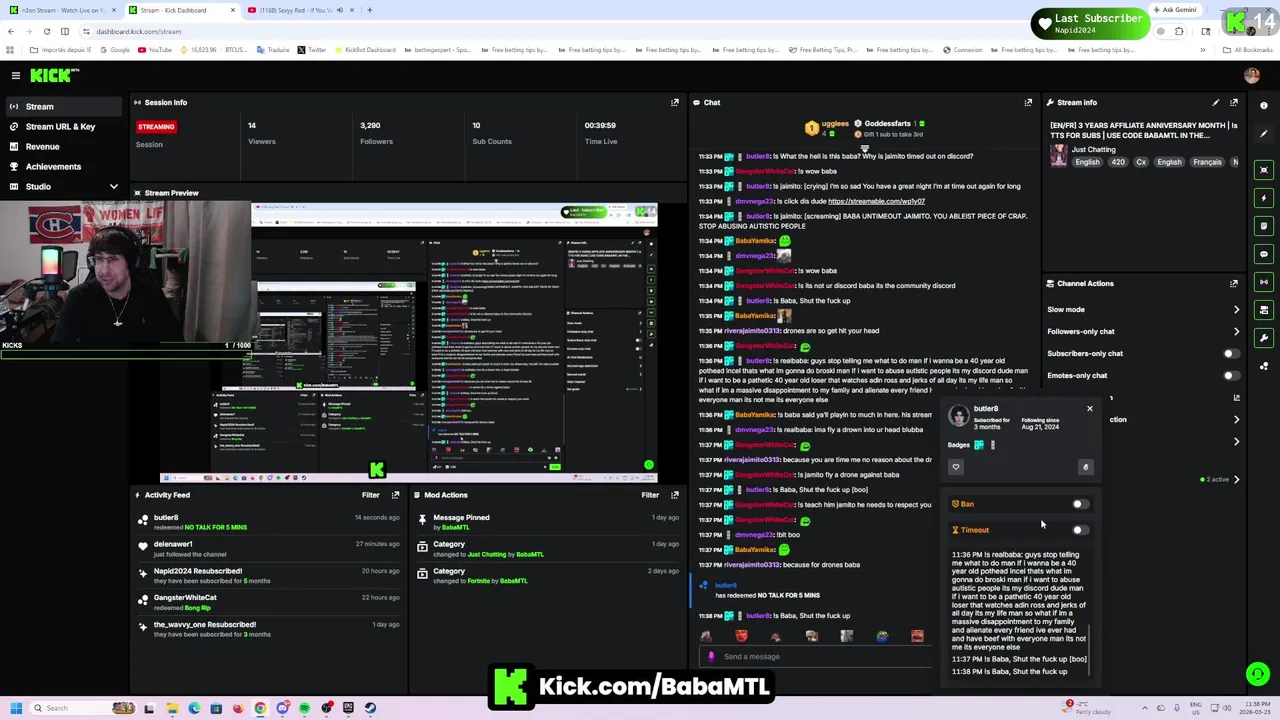Click the 420 tag

click(1118, 162)
